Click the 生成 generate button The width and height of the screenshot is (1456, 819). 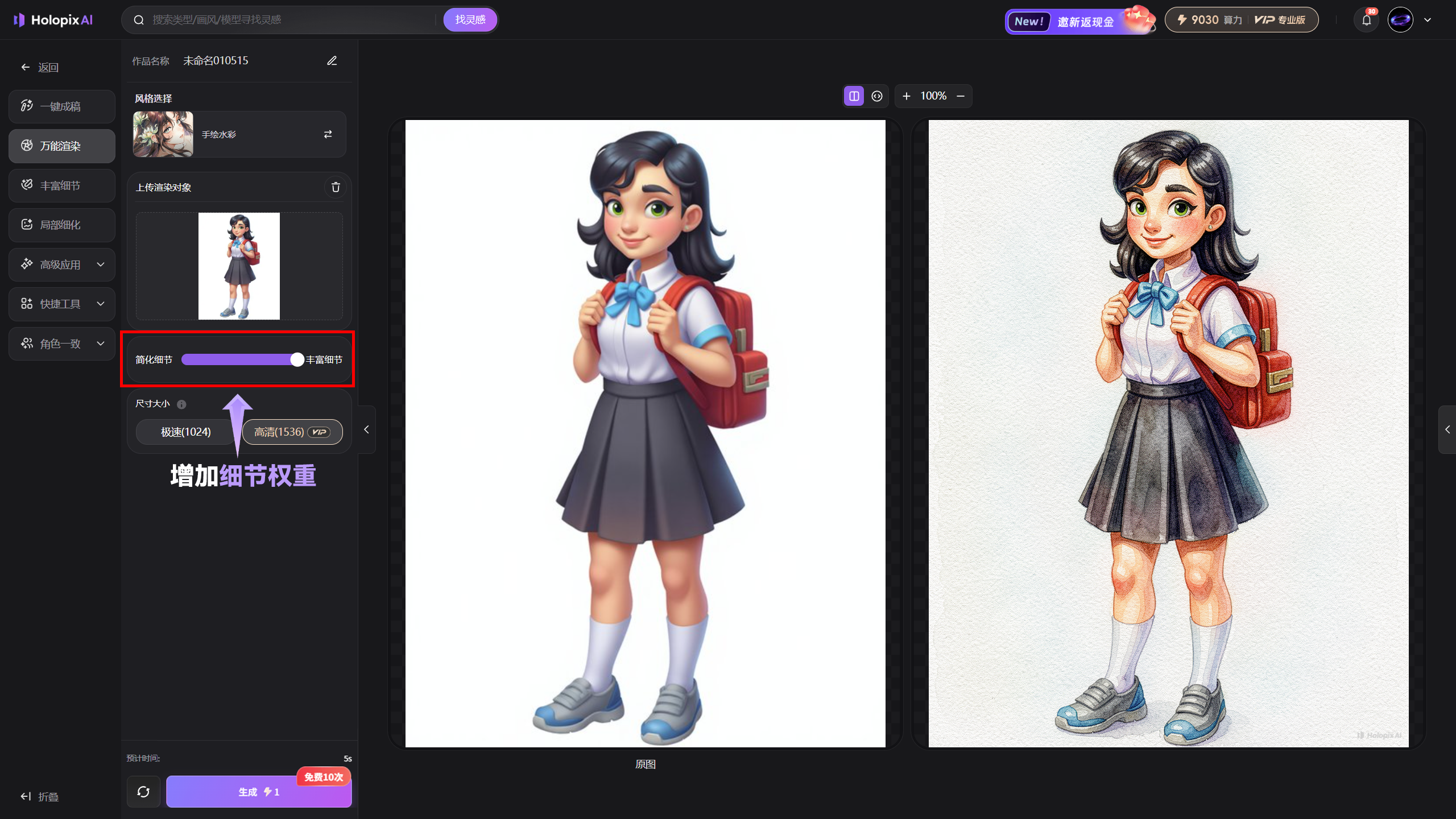tap(258, 792)
